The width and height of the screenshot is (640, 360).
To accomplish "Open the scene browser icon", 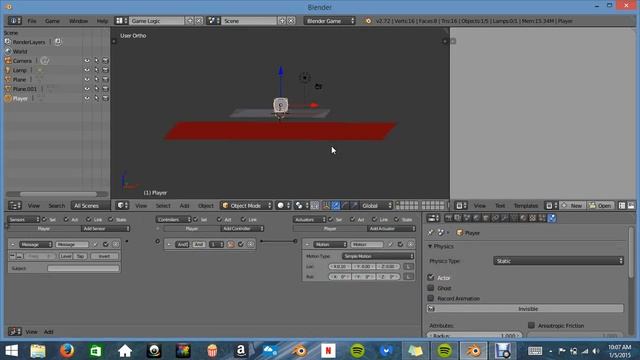I will [x=213, y=20].
